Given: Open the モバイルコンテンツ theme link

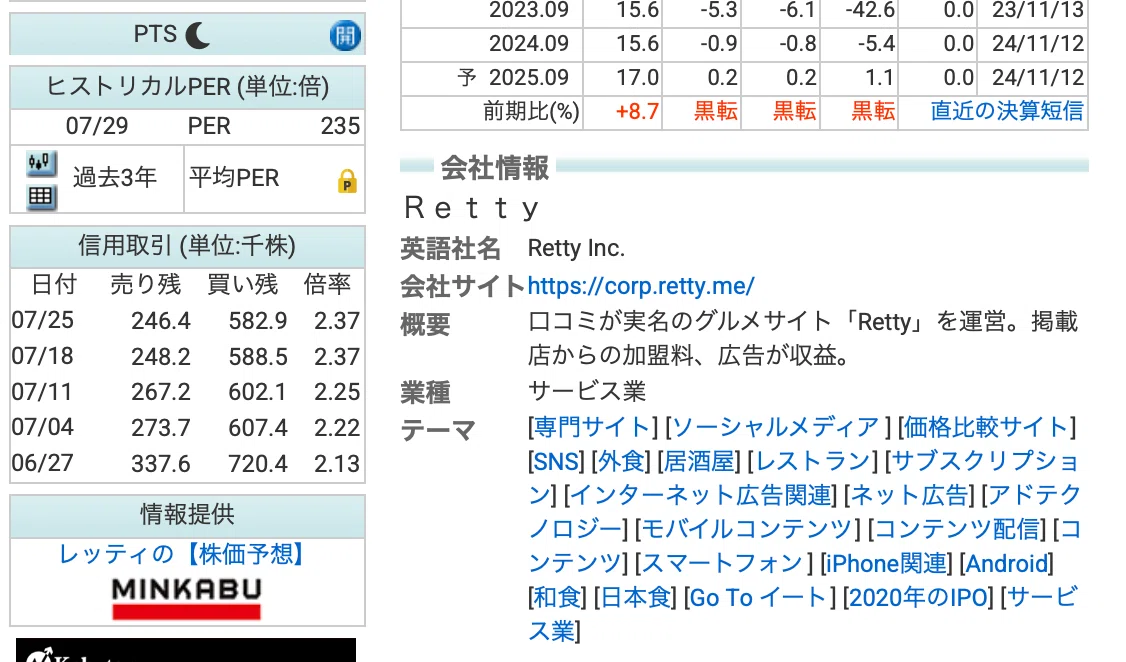Looking at the screenshot, I should click(x=747, y=529).
